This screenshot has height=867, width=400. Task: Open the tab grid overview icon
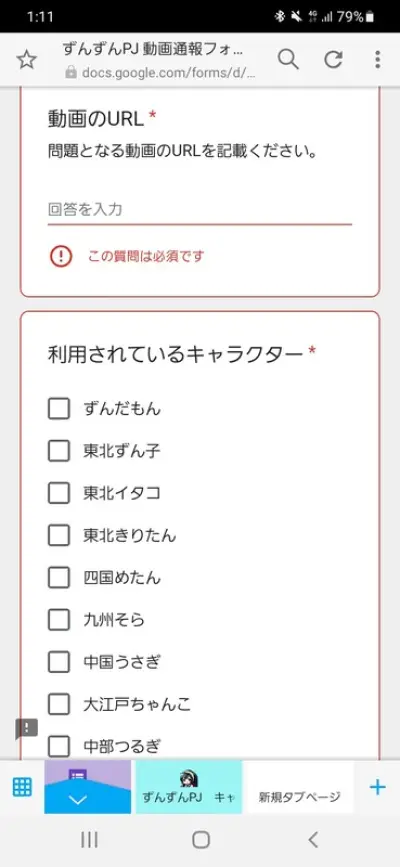click(x=22, y=786)
